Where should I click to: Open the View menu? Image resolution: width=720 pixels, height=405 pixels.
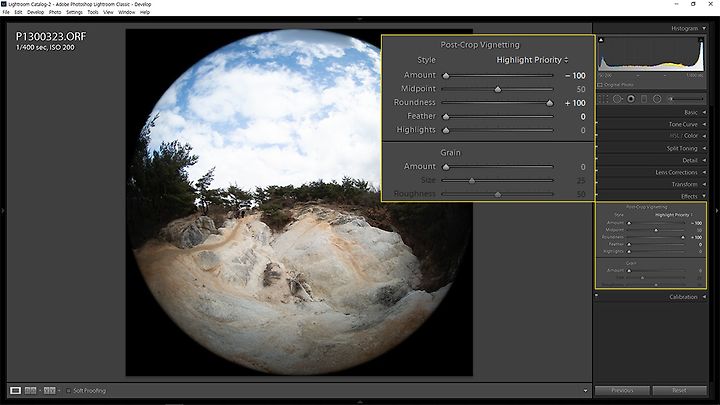[x=108, y=12]
